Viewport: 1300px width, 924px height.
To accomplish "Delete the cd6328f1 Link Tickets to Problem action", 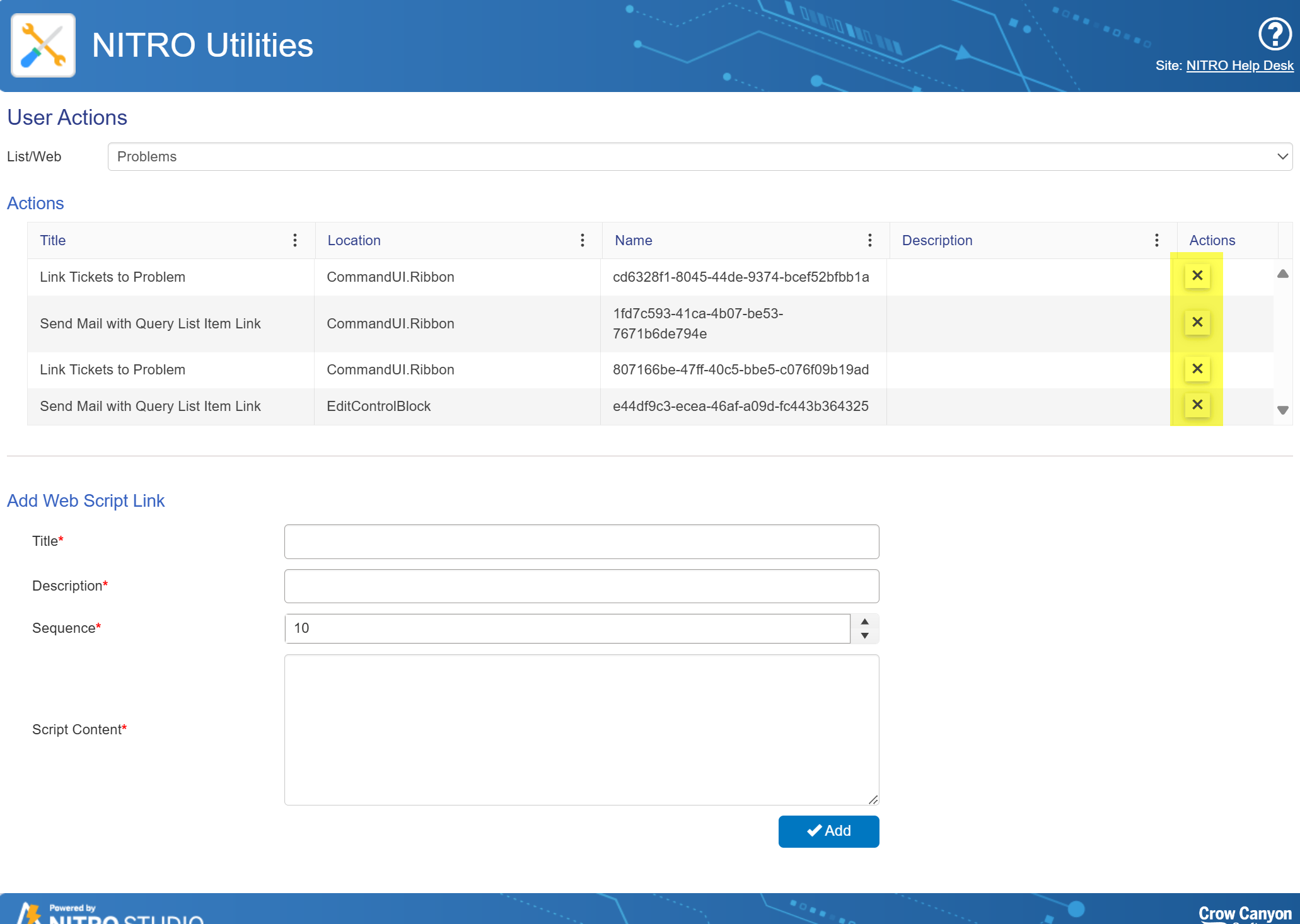I will click(1197, 275).
